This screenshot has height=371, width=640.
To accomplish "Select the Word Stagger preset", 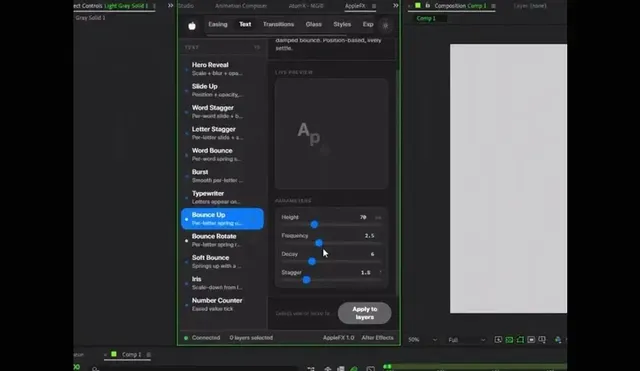I will click(222, 112).
